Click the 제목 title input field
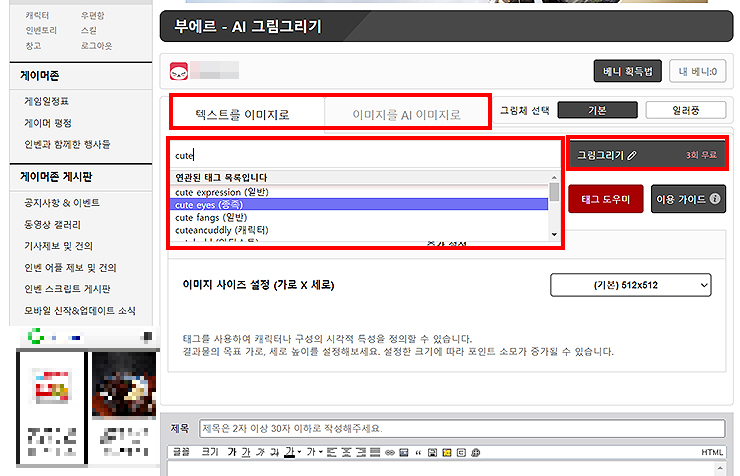This screenshot has height=476, width=740. [x=462, y=428]
